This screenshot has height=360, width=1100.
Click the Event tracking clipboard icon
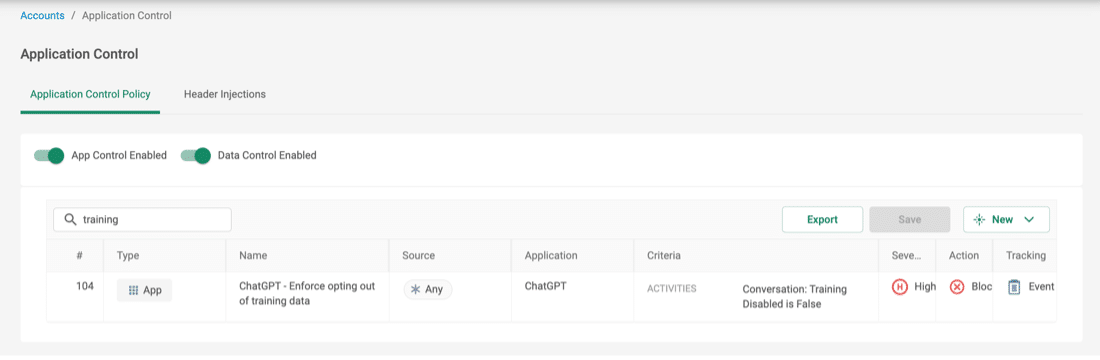point(1014,287)
